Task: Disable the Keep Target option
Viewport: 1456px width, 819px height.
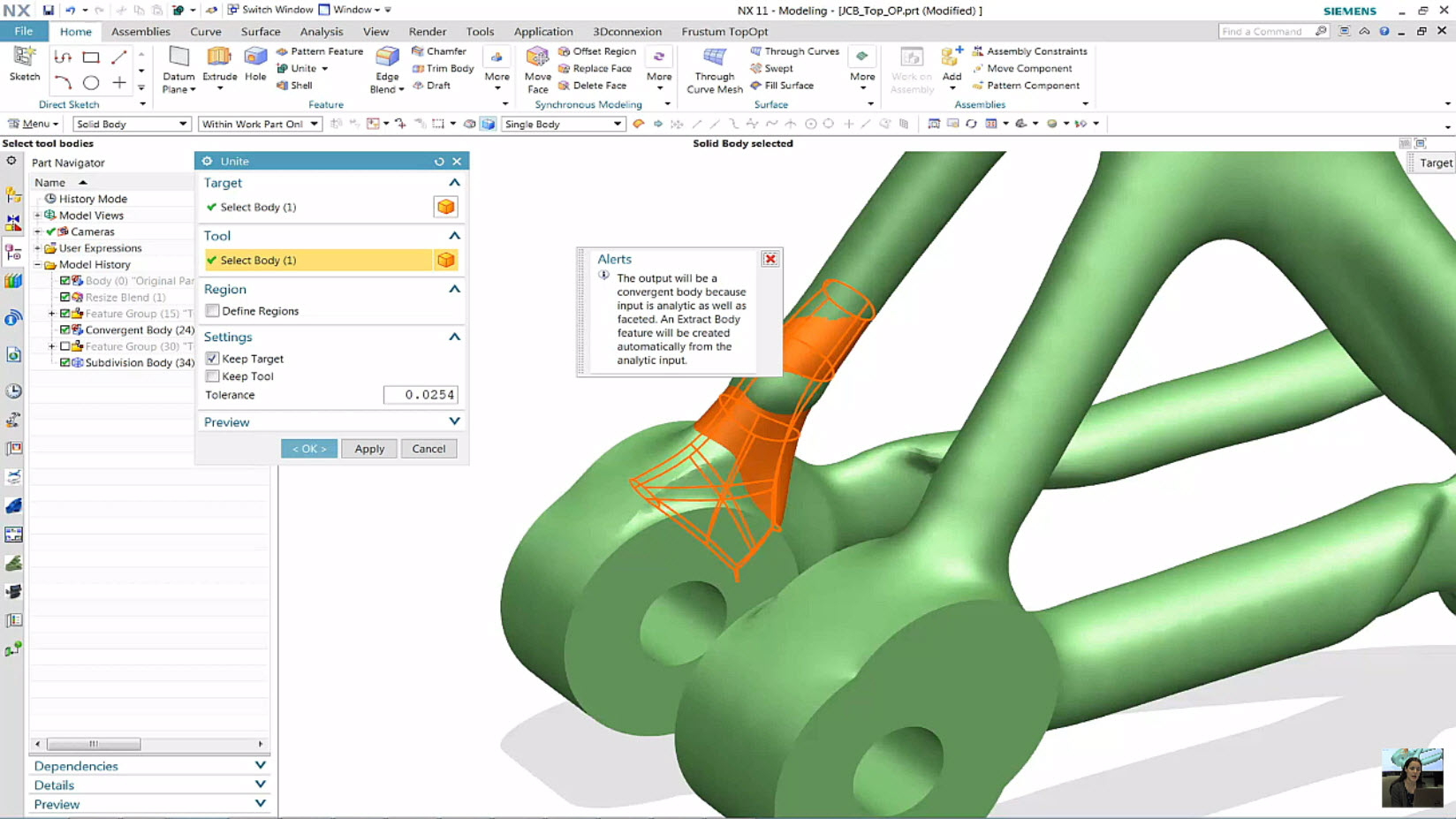Action: point(212,358)
